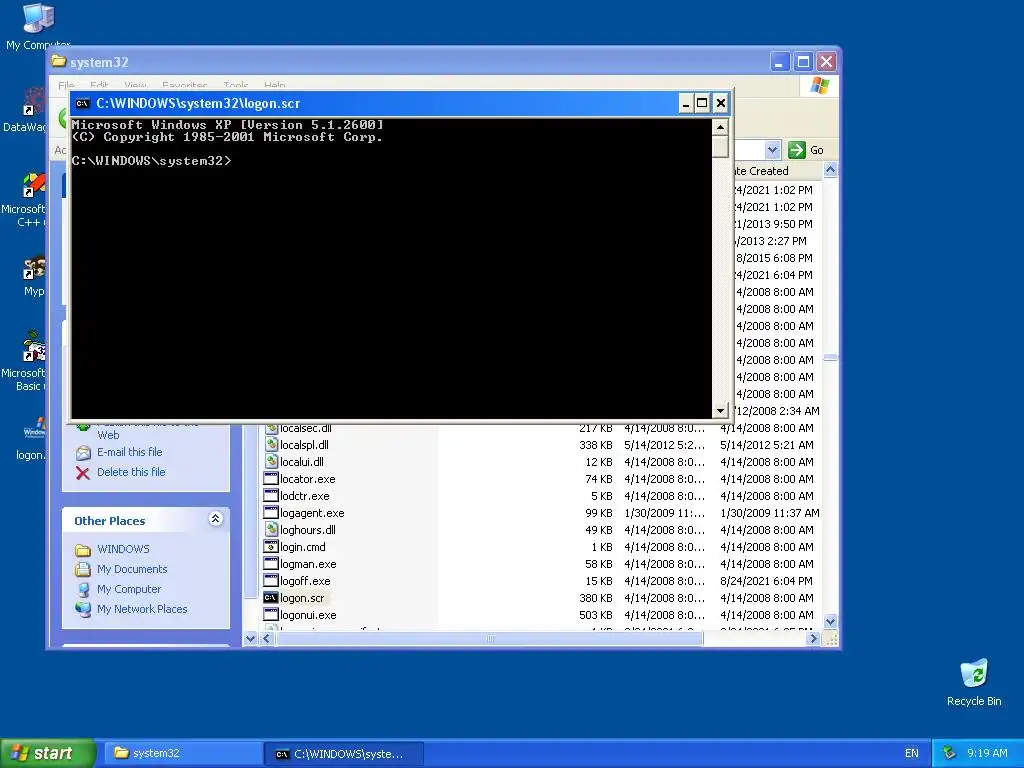Viewport: 1024px width, 768px height.
Task: Click the localspl.dll file icon
Action: pos(271,445)
